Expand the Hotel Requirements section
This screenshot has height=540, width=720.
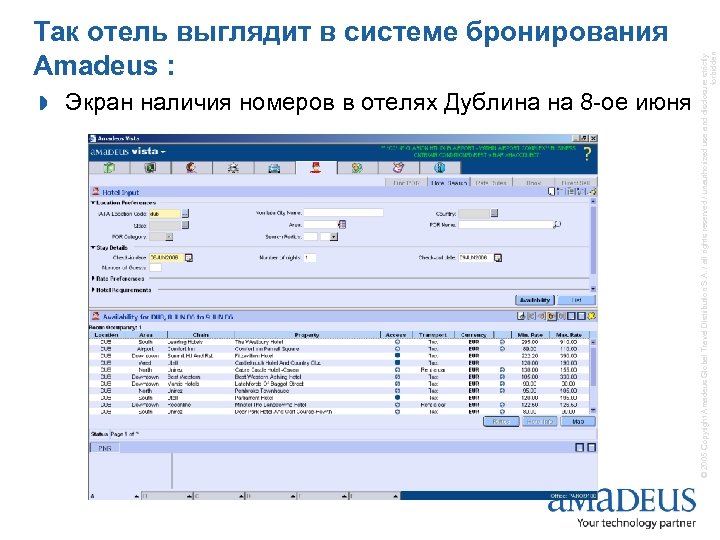[x=93, y=290]
